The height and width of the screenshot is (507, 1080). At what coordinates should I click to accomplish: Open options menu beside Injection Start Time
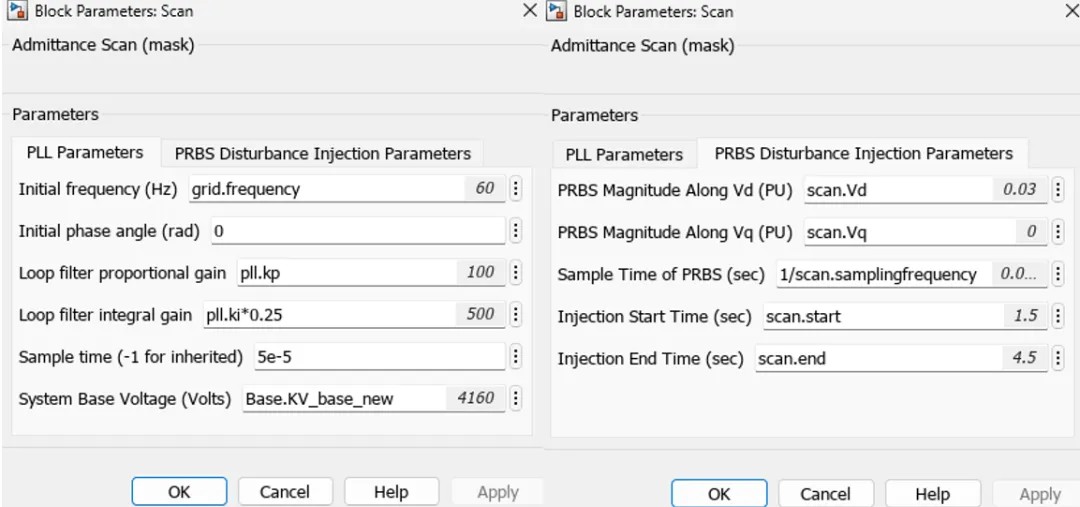pos(1055,316)
